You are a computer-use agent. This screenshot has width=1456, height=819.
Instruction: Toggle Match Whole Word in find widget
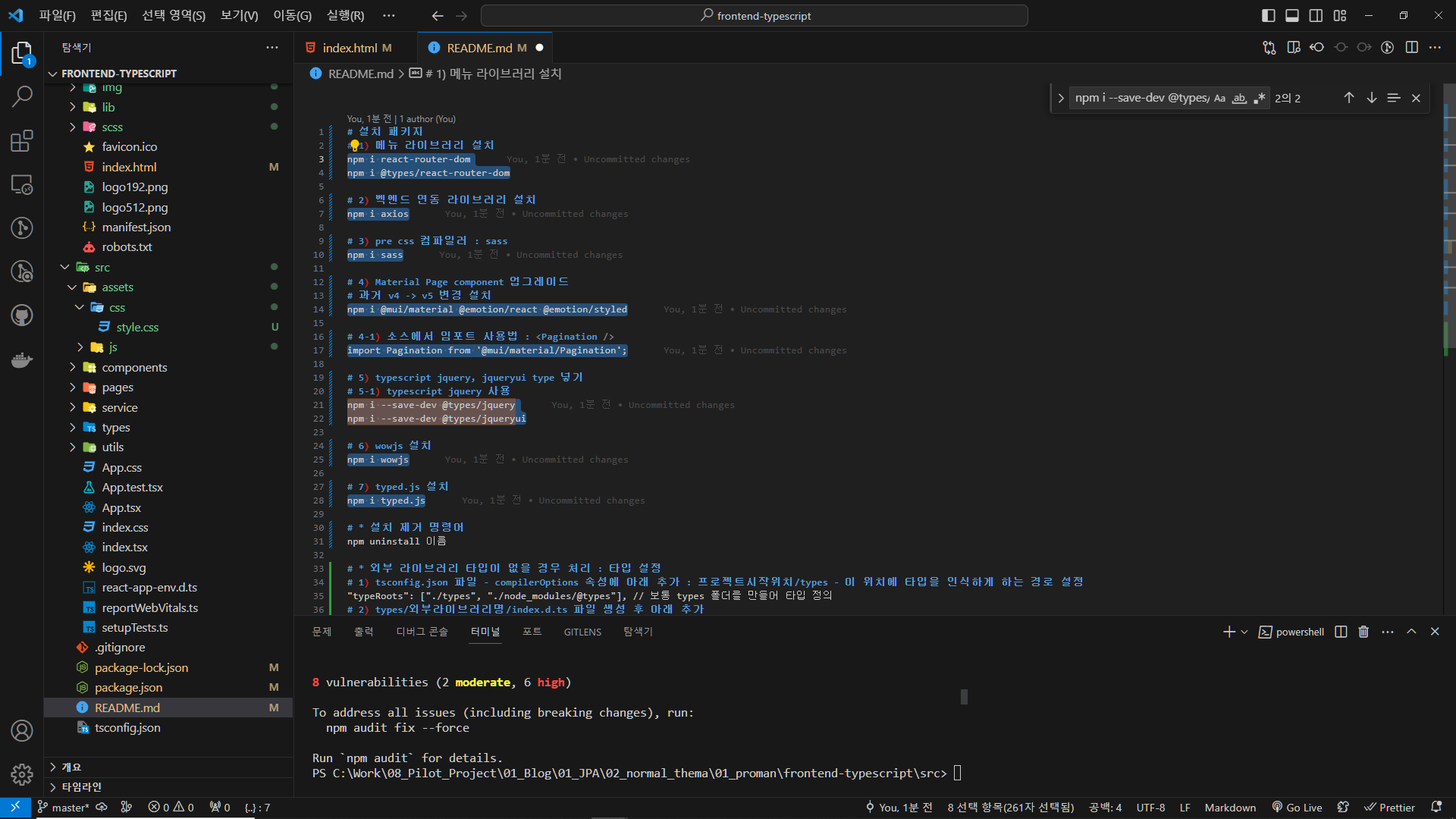1239,98
